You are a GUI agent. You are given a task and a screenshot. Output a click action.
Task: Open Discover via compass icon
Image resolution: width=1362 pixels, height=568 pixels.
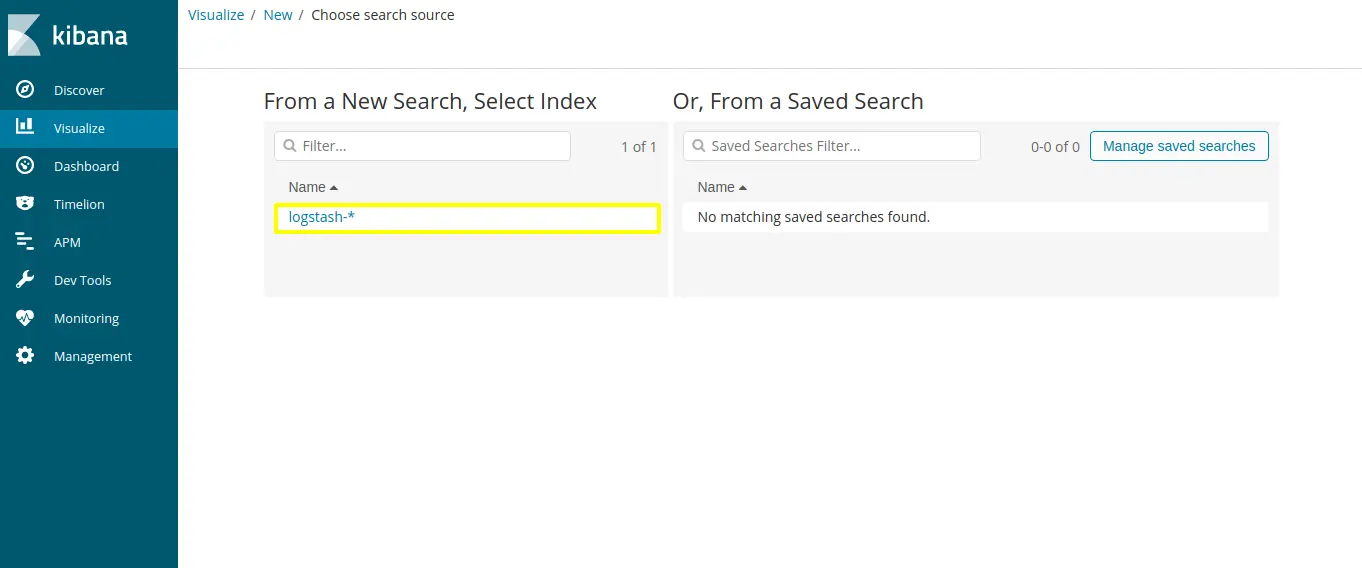coord(25,90)
